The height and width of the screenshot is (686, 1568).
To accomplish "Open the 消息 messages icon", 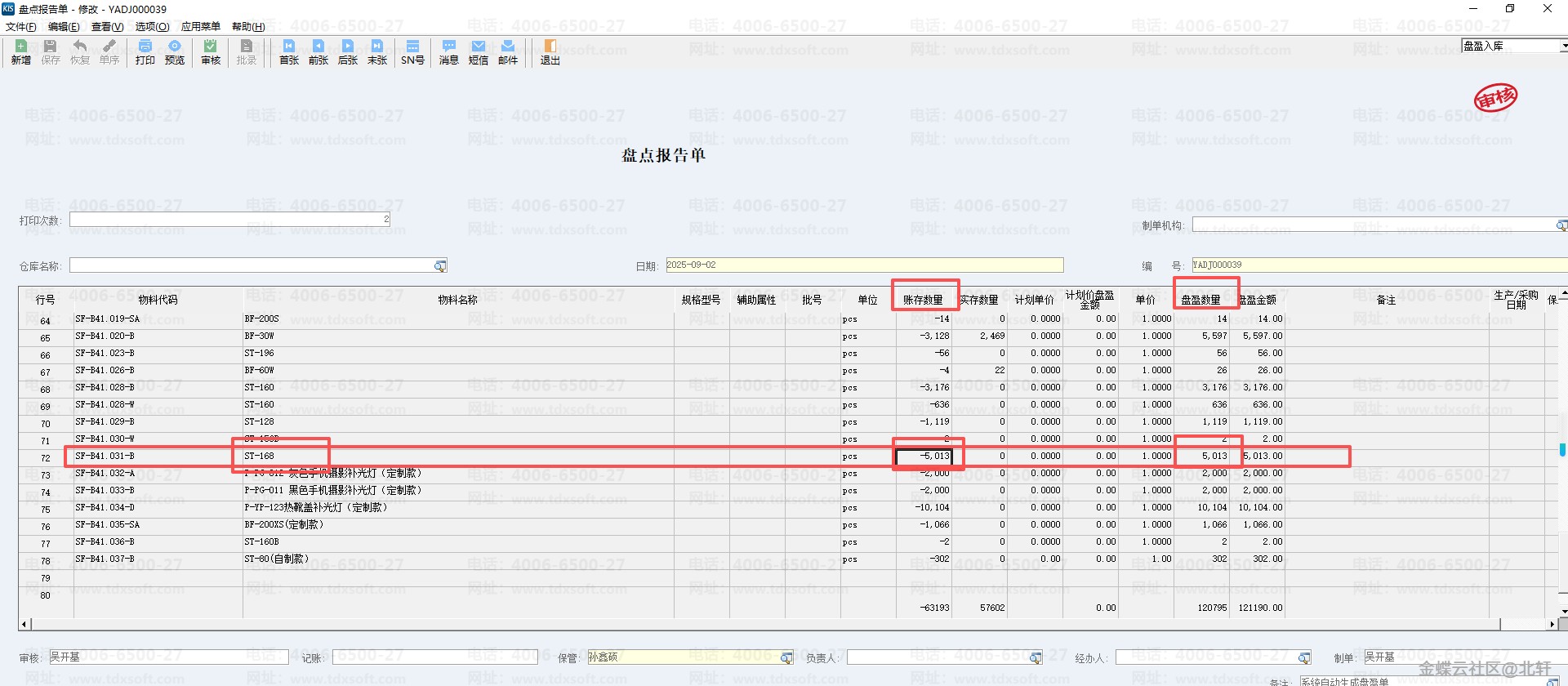I will [449, 51].
